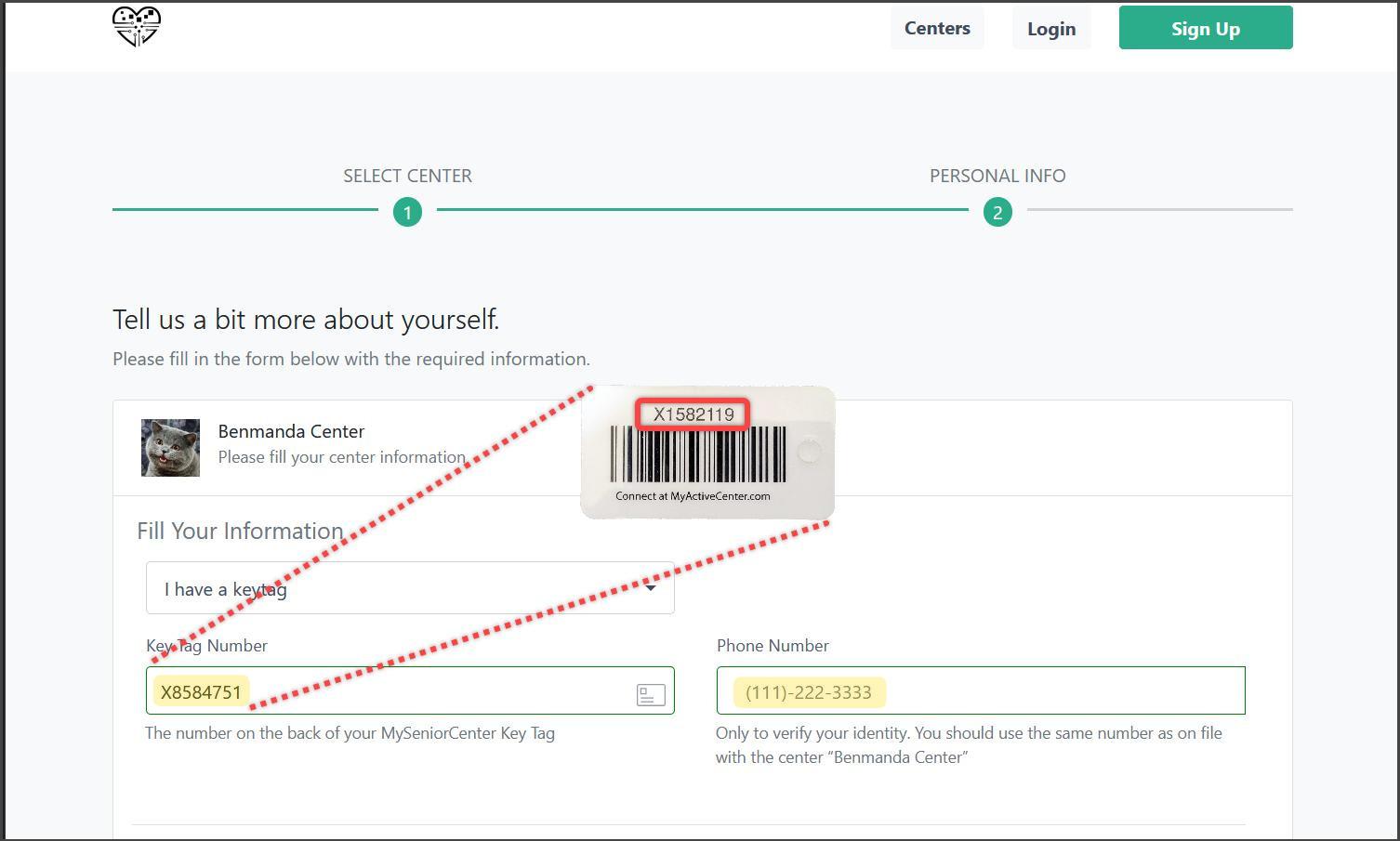1400x841 pixels.
Task: Click into the Phone Number field
Action: (x=980, y=691)
